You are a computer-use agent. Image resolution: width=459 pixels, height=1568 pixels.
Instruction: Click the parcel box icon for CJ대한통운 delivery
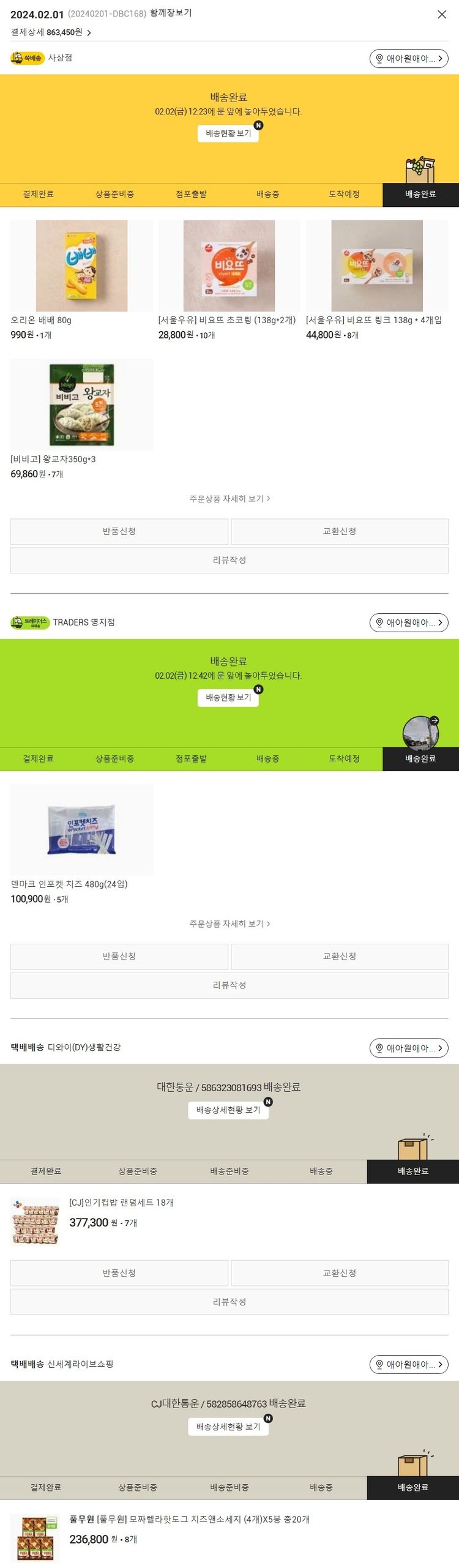pyautogui.click(x=414, y=1462)
